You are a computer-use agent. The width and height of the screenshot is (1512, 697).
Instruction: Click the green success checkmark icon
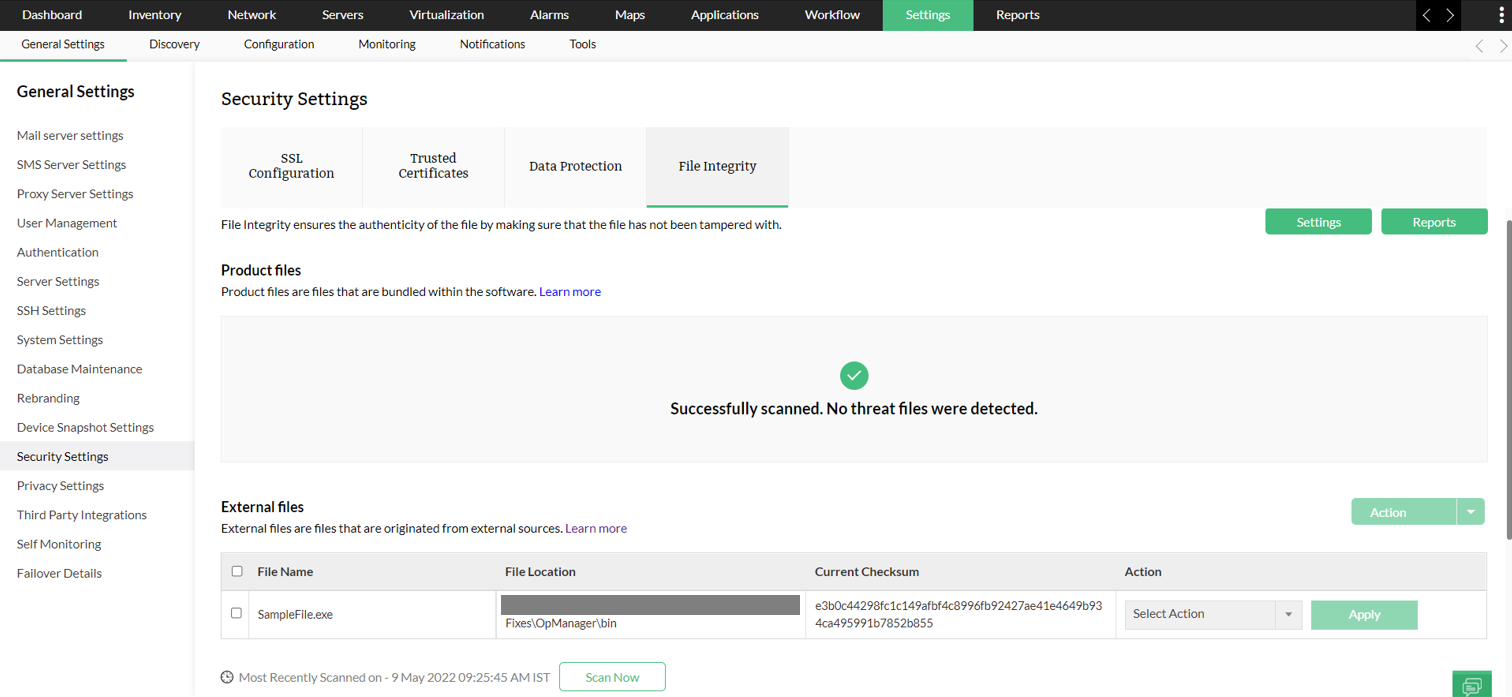(x=854, y=376)
